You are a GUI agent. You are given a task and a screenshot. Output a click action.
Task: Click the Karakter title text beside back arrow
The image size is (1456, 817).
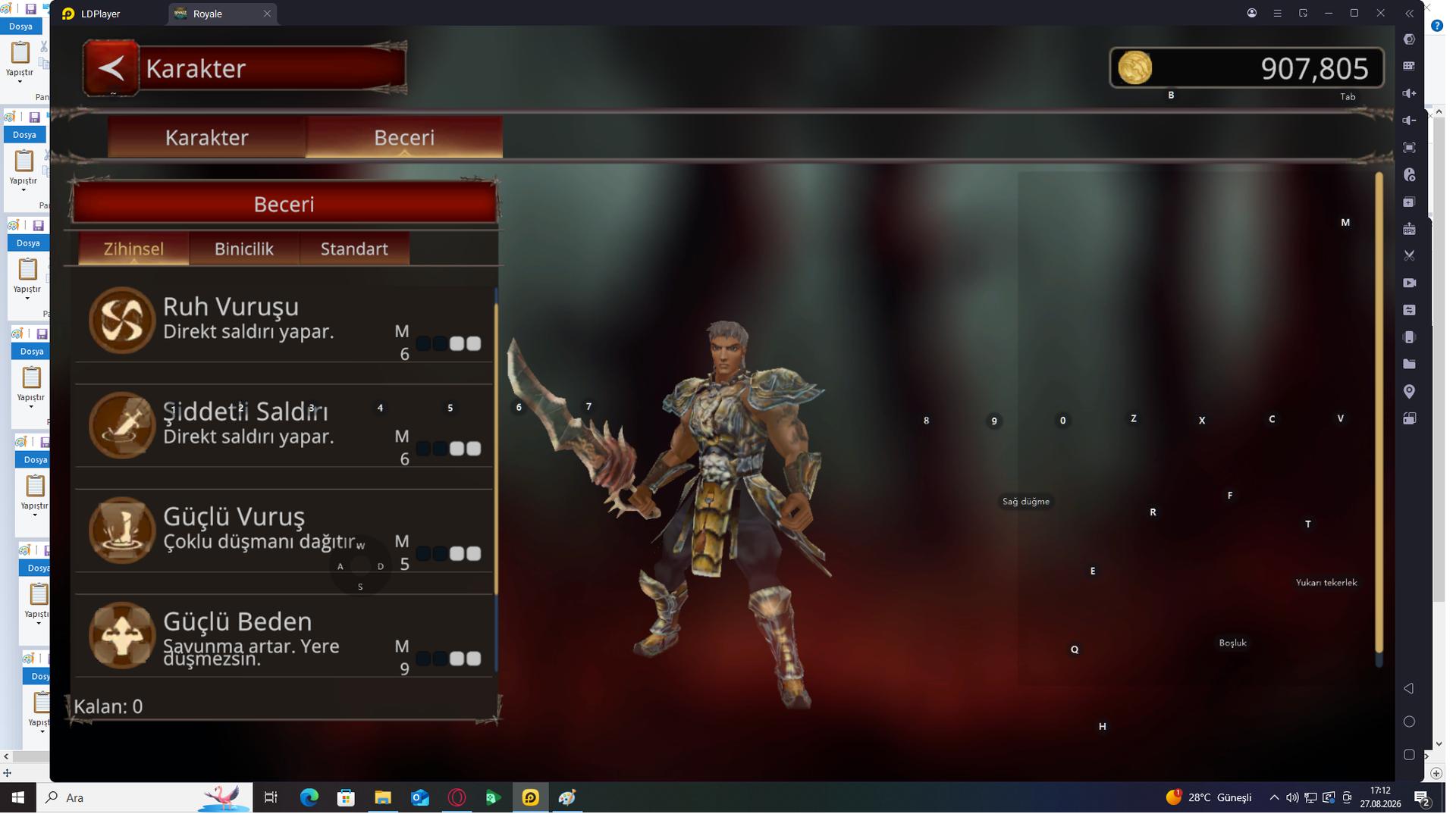196,69
